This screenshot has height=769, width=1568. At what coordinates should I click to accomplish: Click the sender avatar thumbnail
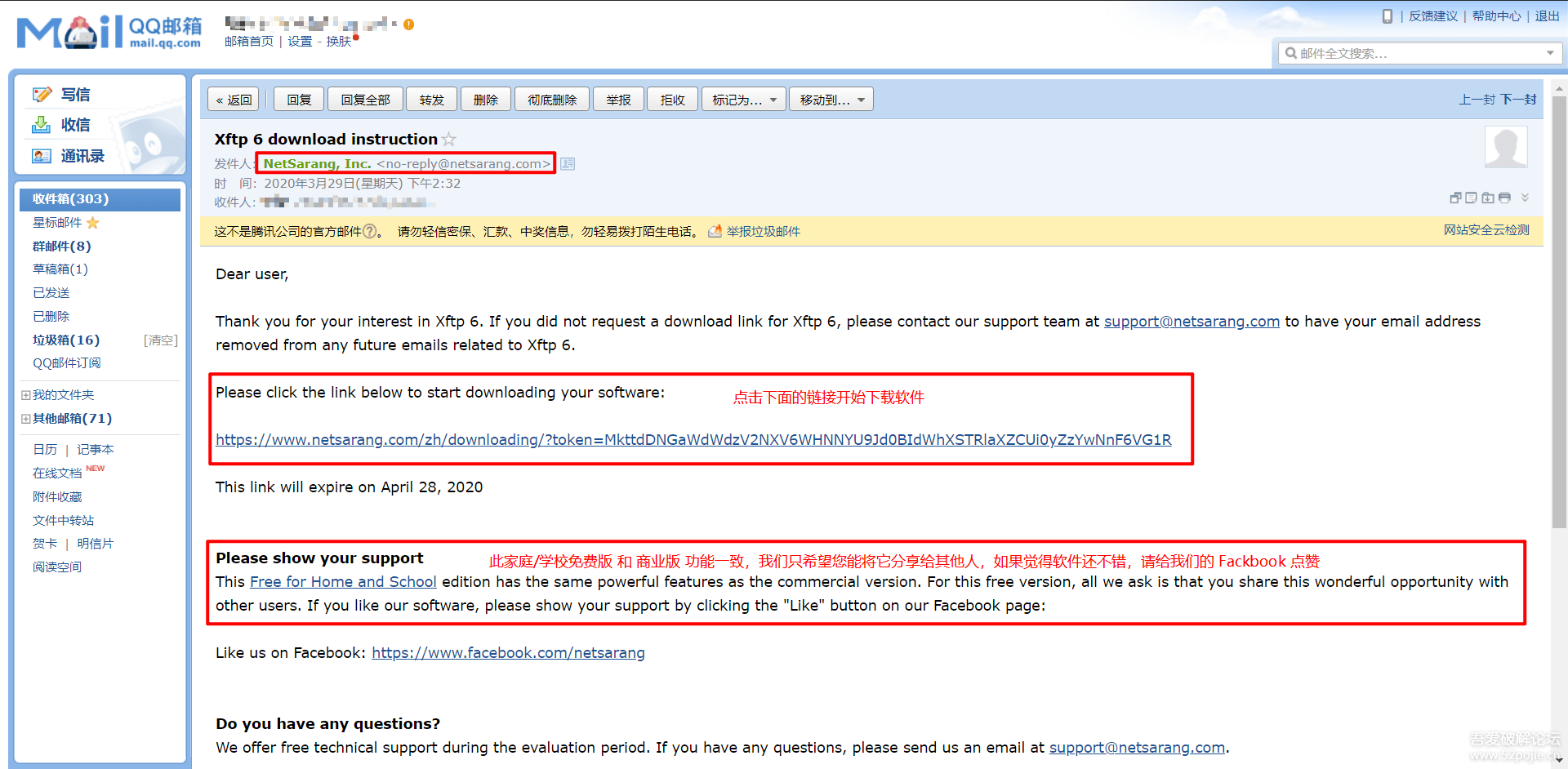(x=1506, y=148)
